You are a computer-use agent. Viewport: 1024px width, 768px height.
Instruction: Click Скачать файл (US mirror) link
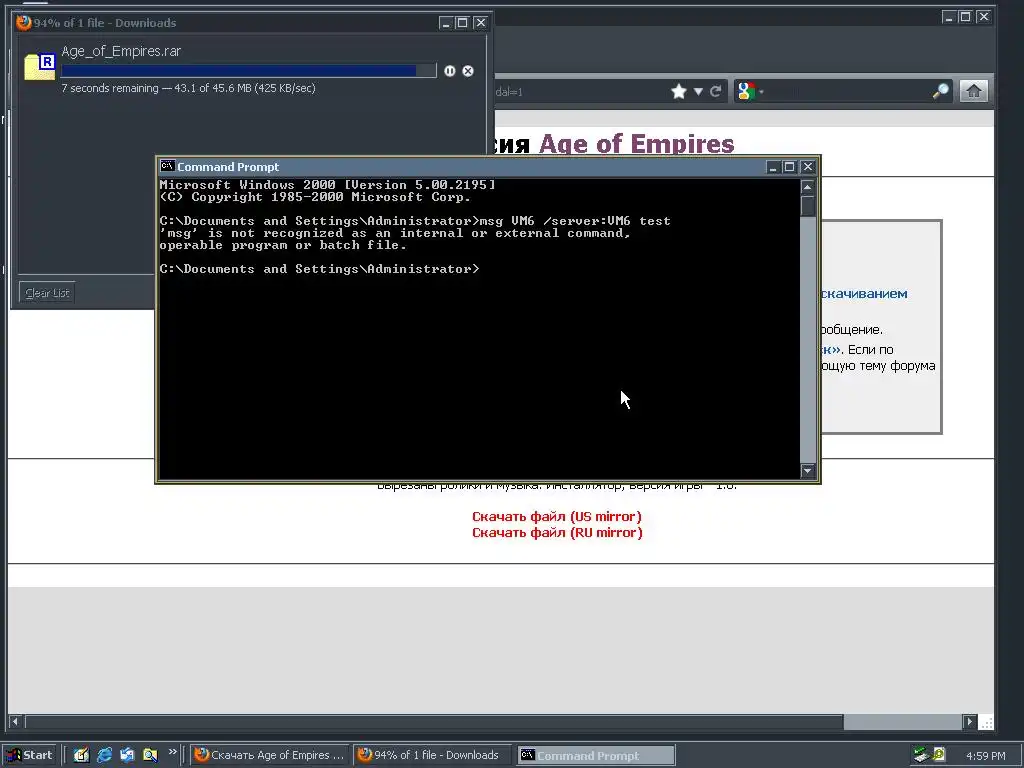click(x=556, y=517)
